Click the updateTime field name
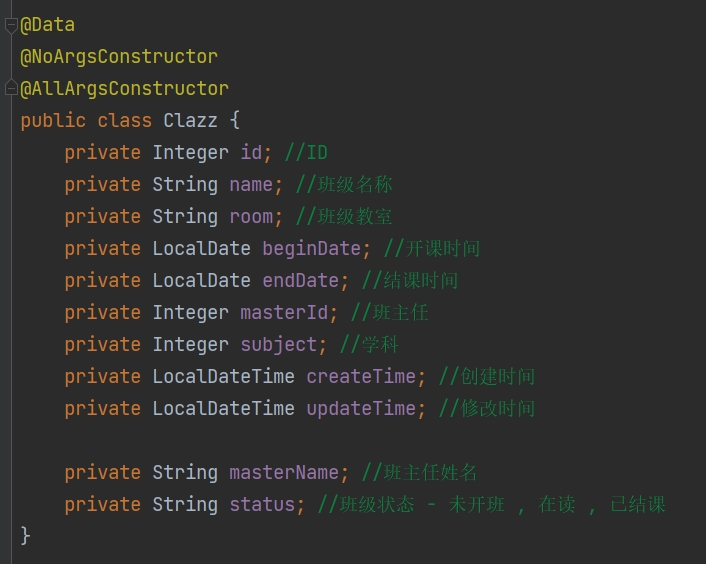This screenshot has width=706, height=564. [360, 409]
